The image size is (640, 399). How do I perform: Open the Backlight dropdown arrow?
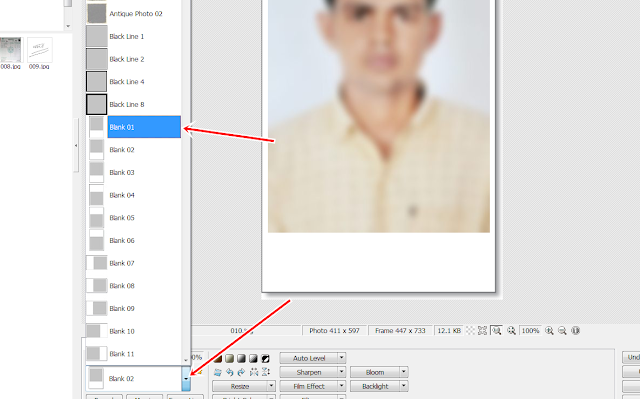(x=404, y=386)
